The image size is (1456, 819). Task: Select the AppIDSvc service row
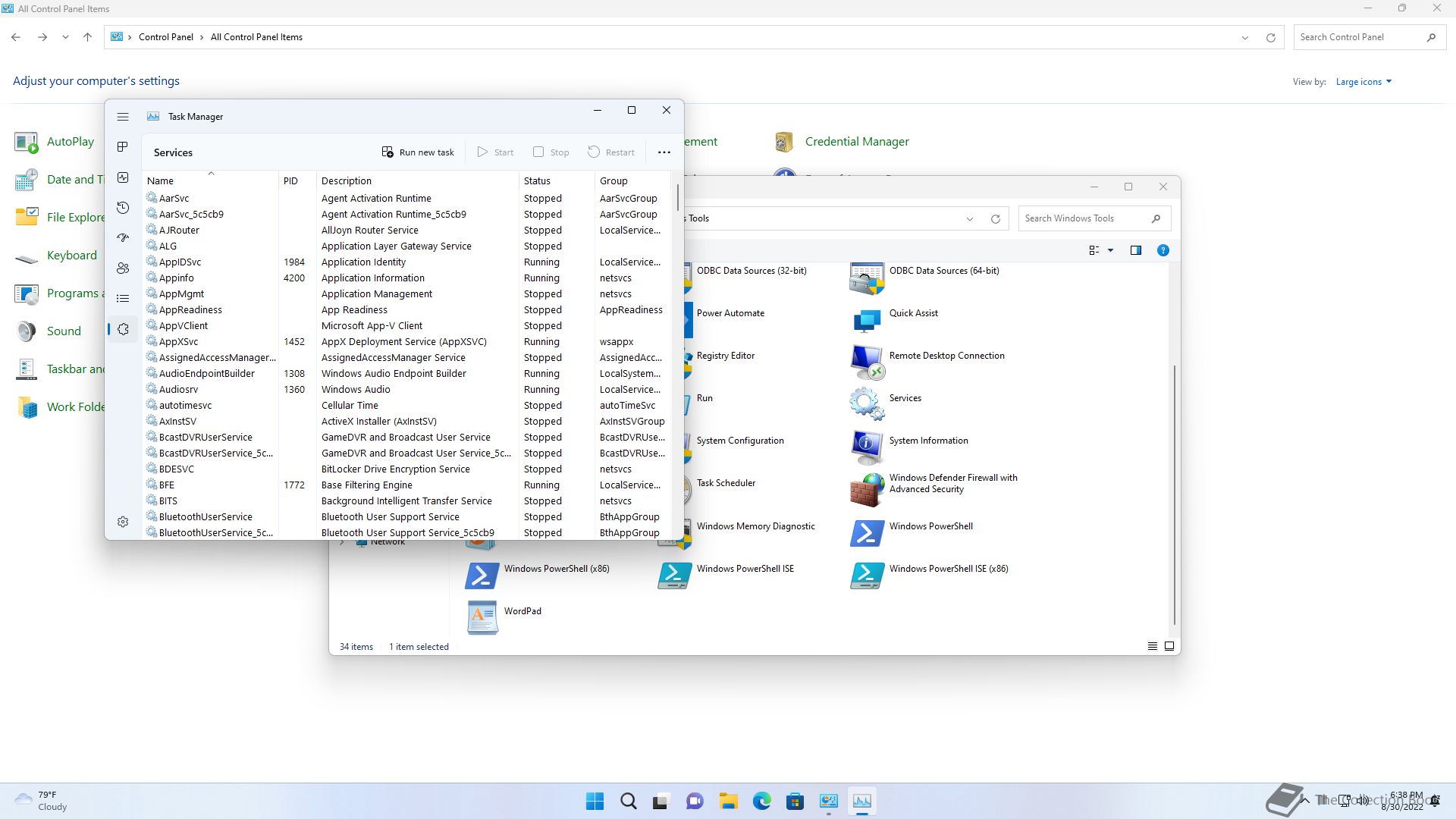pyautogui.click(x=407, y=262)
